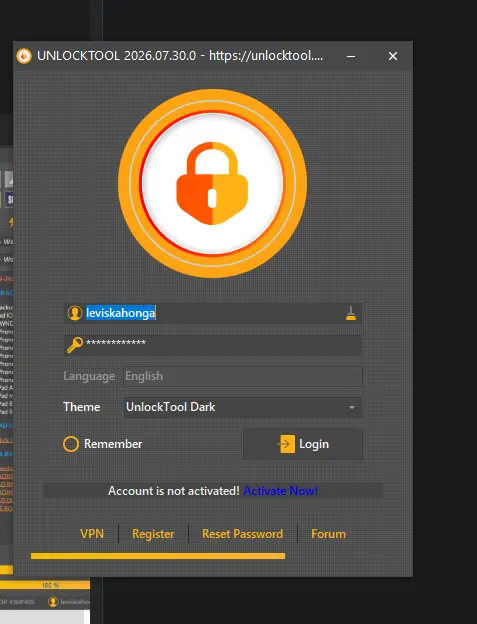
Task: Click the Reset Password link
Action: coord(242,534)
